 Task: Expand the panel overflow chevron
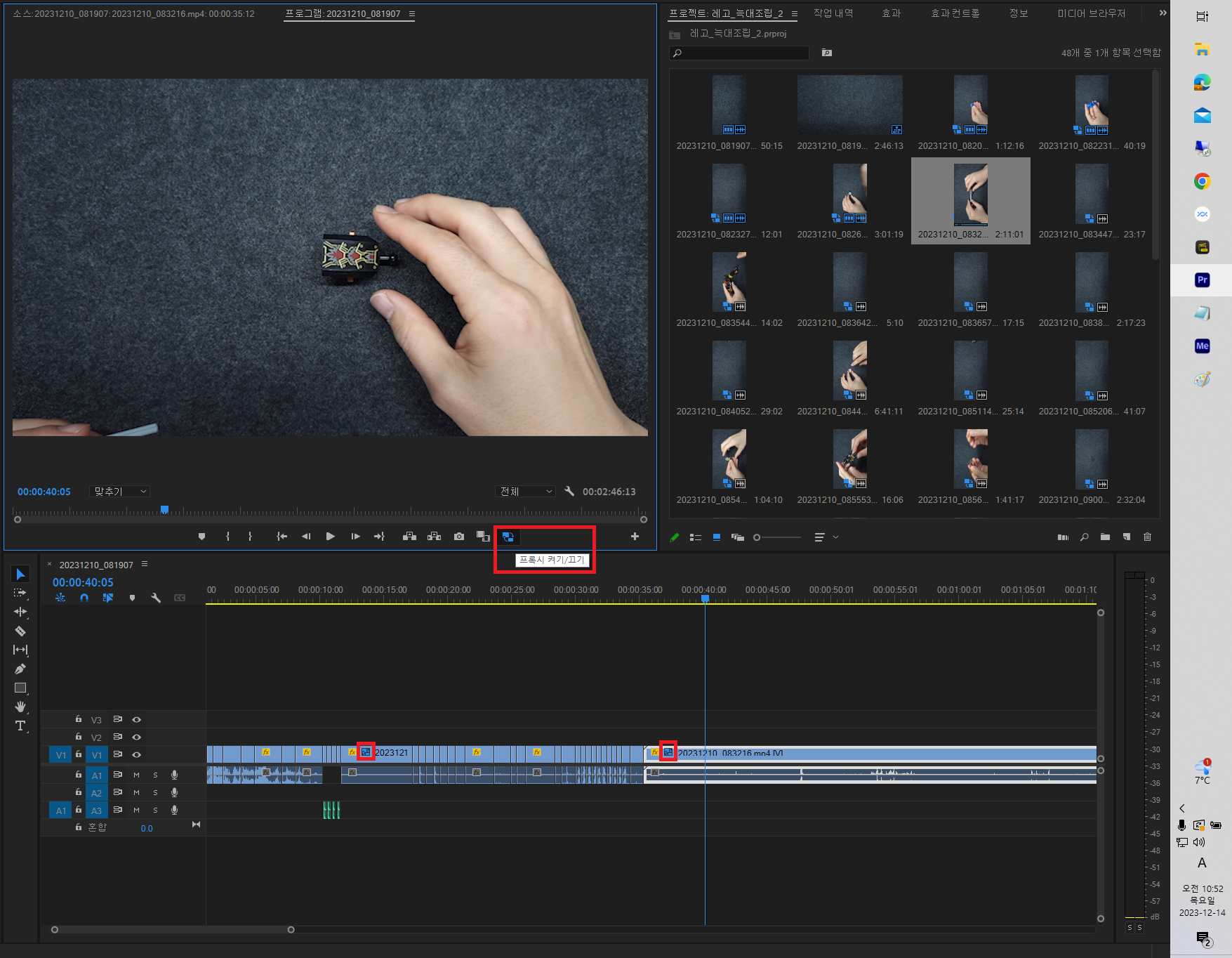(1163, 13)
